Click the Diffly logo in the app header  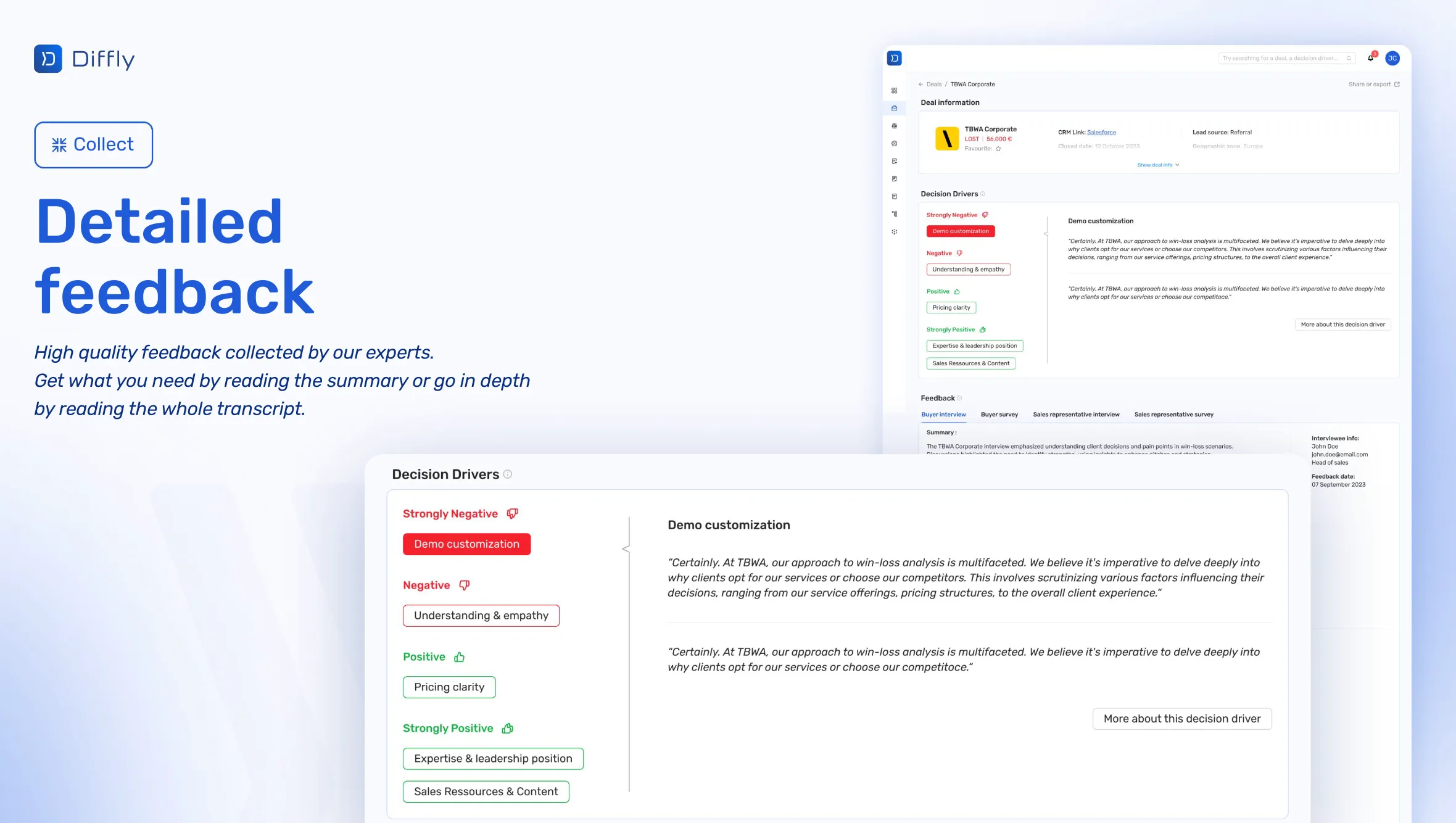[894, 58]
